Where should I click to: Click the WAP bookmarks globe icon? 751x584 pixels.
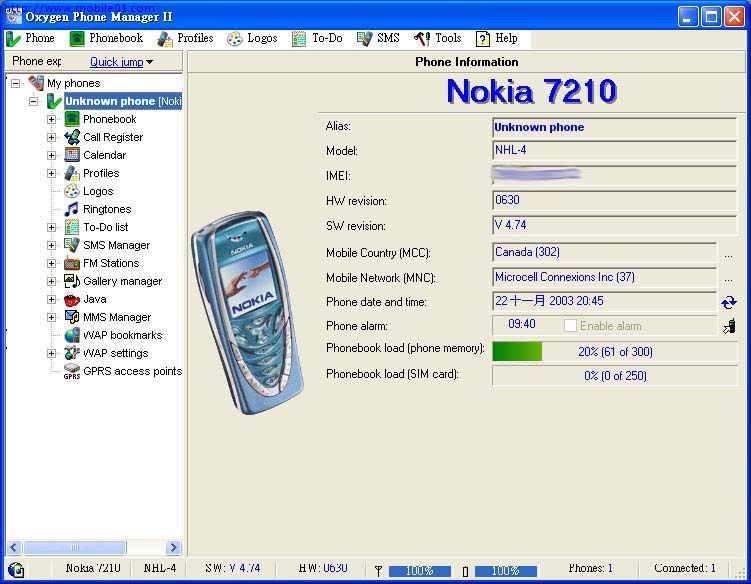coord(72,335)
